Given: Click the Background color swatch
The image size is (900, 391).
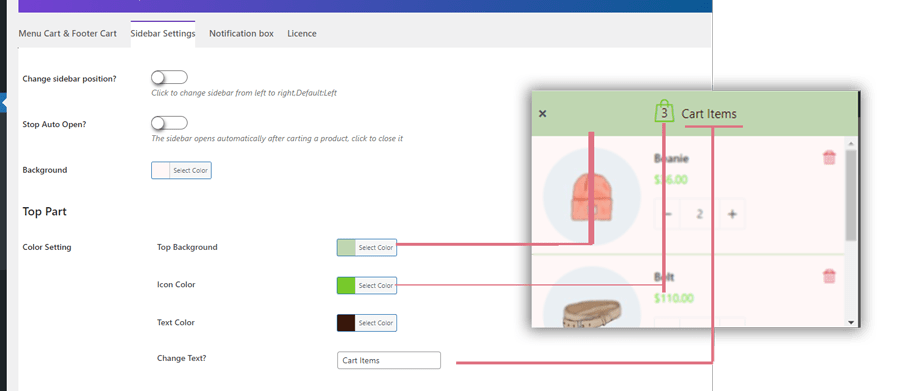Looking at the screenshot, I should [161, 171].
